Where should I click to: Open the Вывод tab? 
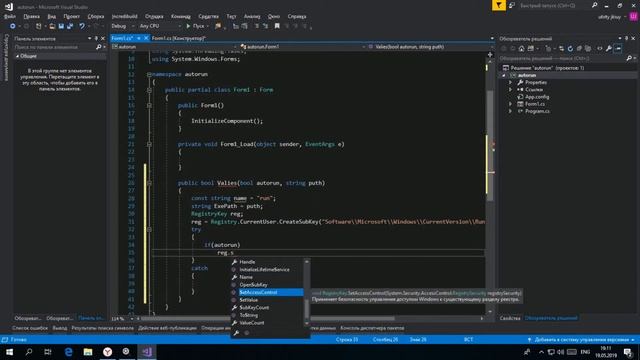60,328
